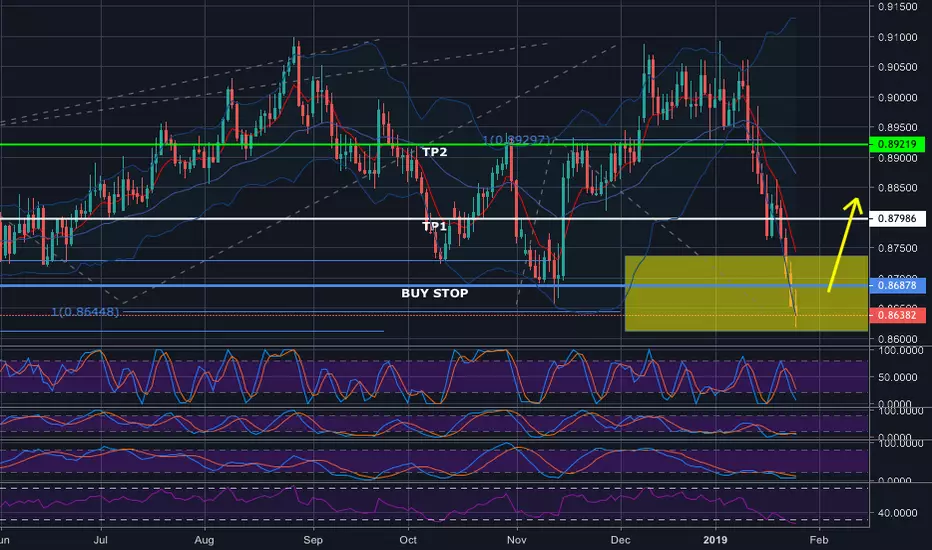Click the Aug label on time axis
The width and height of the screenshot is (932, 550).
pyautogui.click(x=204, y=540)
